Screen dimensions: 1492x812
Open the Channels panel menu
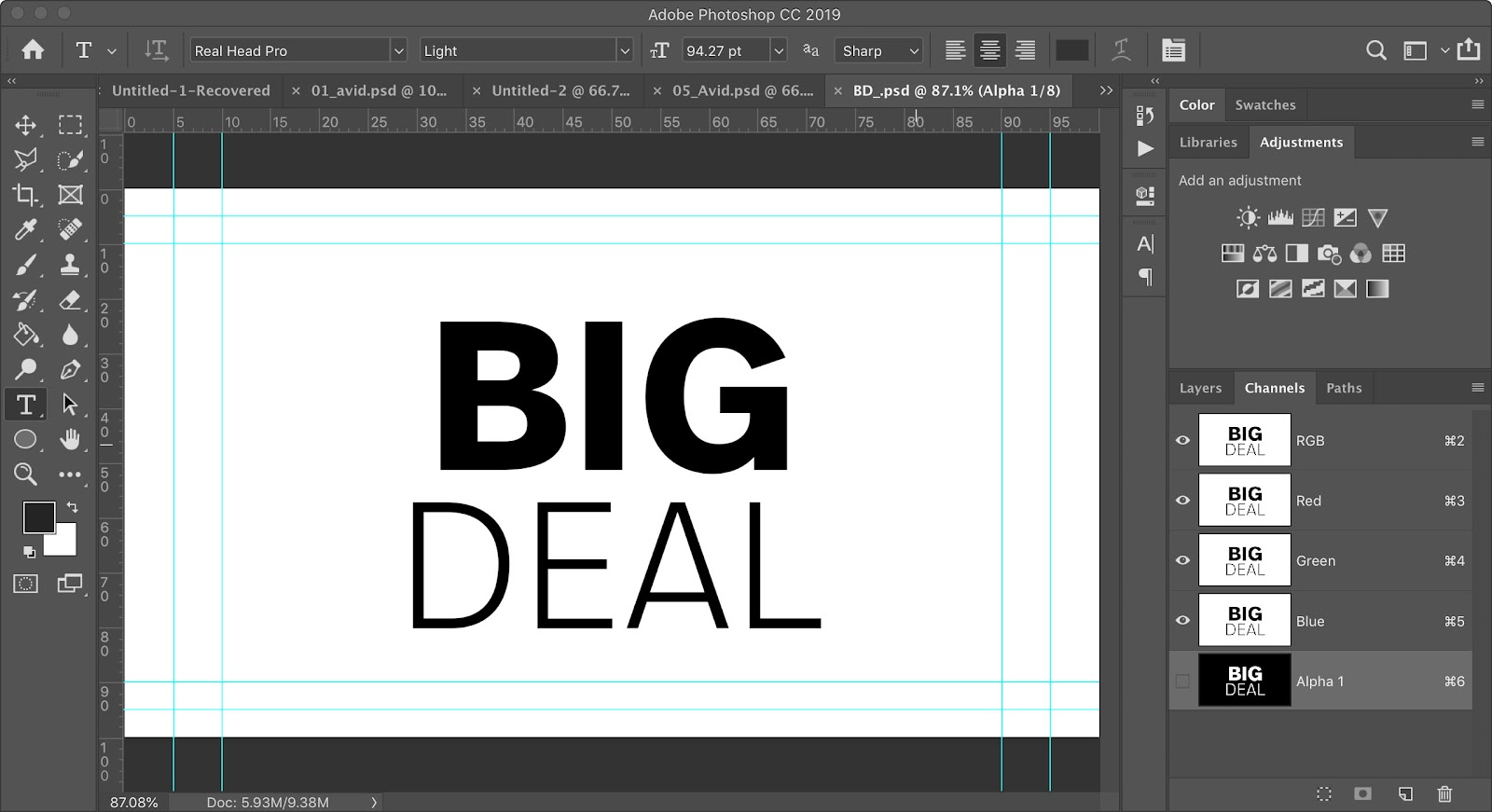pyautogui.click(x=1477, y=388)
